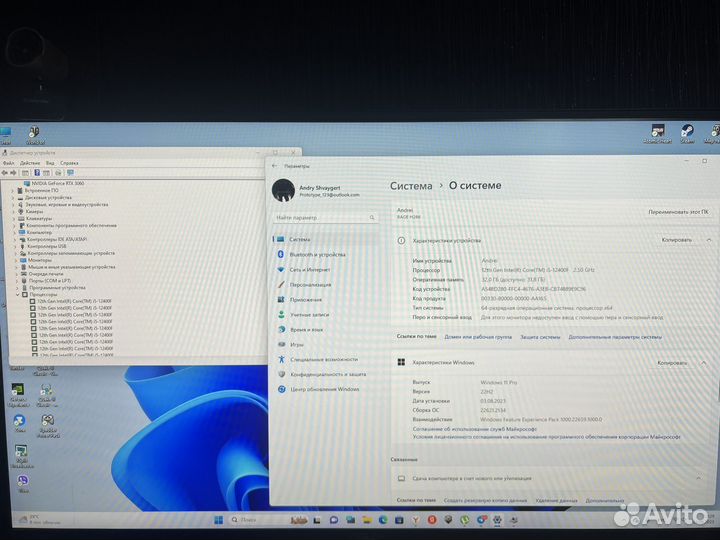
Task: Collapse the Процессоры tree node
Action: coord(18,294)
